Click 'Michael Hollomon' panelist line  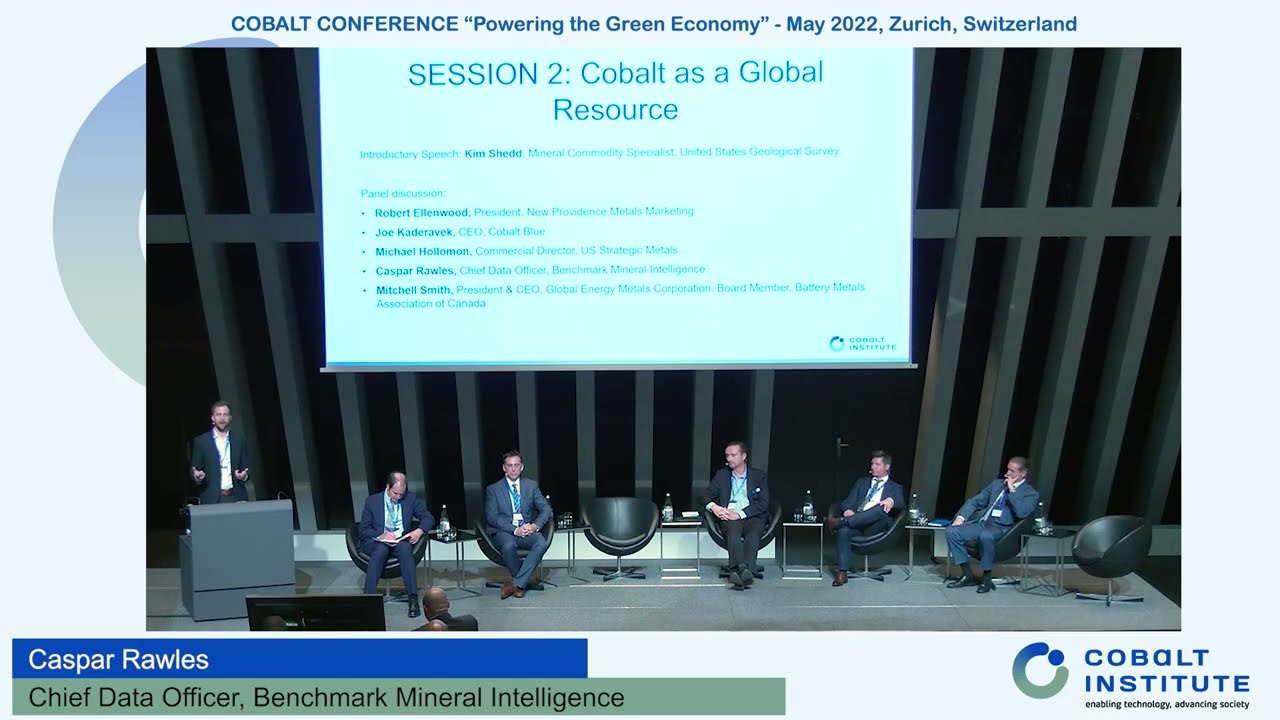pos(526,251)
